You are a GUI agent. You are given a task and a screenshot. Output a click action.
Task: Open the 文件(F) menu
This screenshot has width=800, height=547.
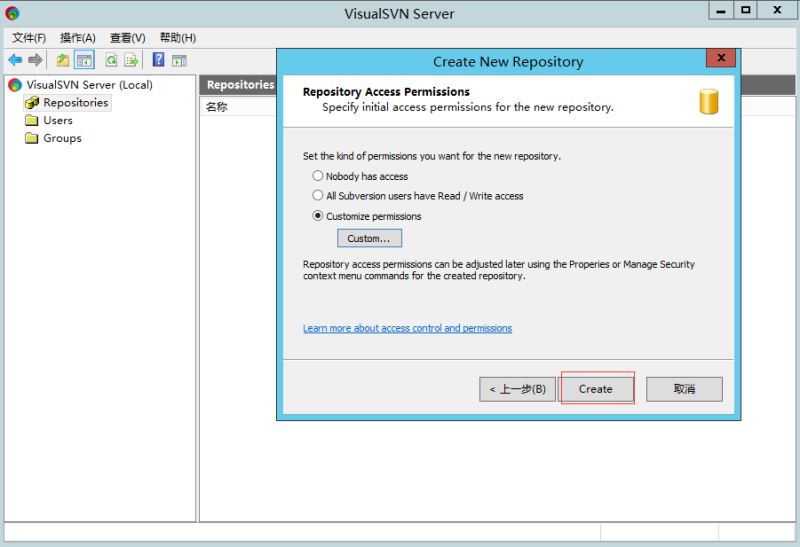(x=29, y=38)
